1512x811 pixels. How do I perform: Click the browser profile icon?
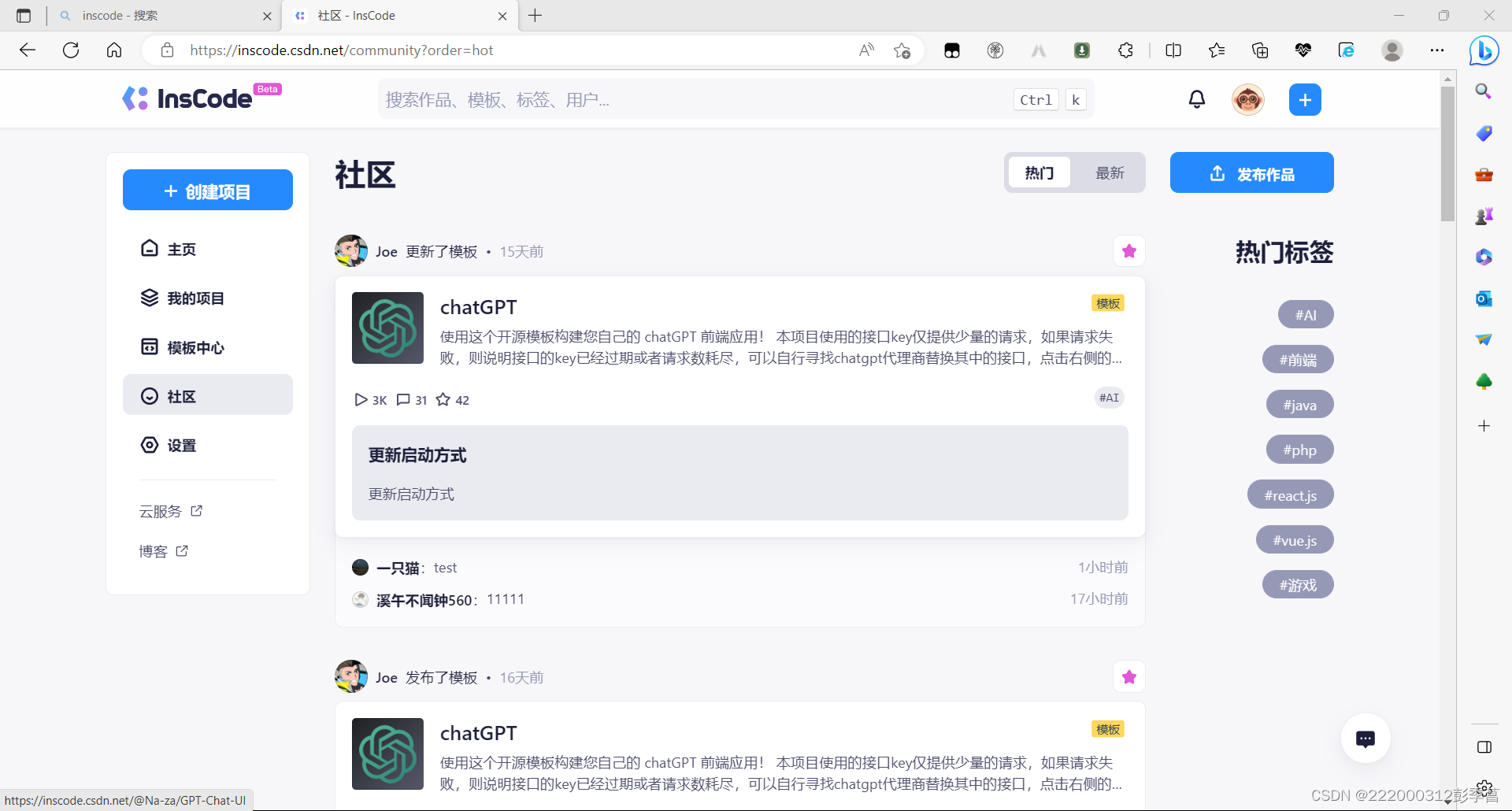coord(1392,50)
